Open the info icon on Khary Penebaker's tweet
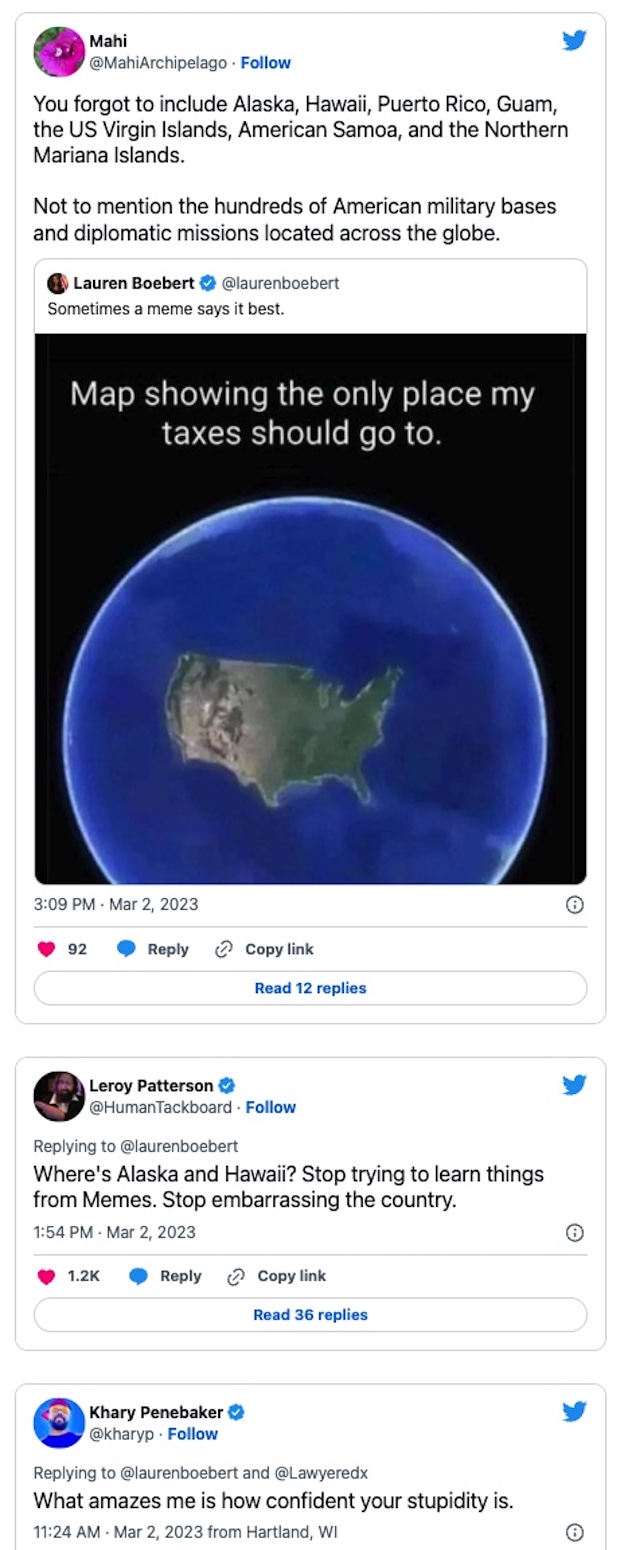The height and width of the screenshot is (1550, 624). (575, 1531)
